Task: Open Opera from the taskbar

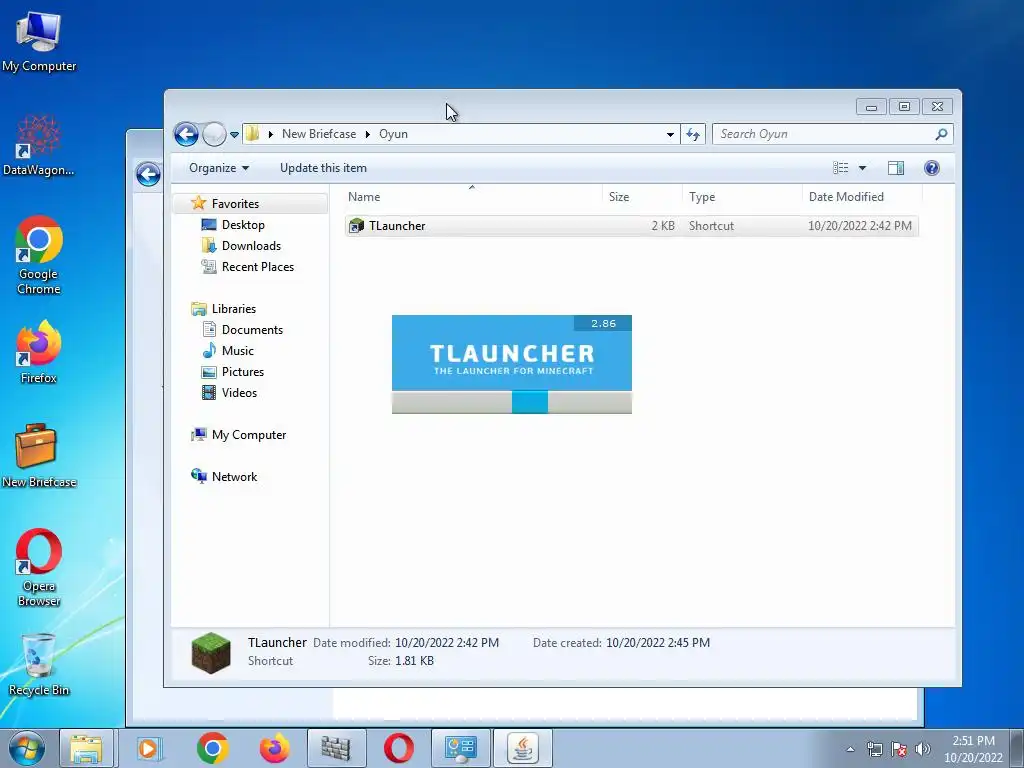Action: pos(398,748)
